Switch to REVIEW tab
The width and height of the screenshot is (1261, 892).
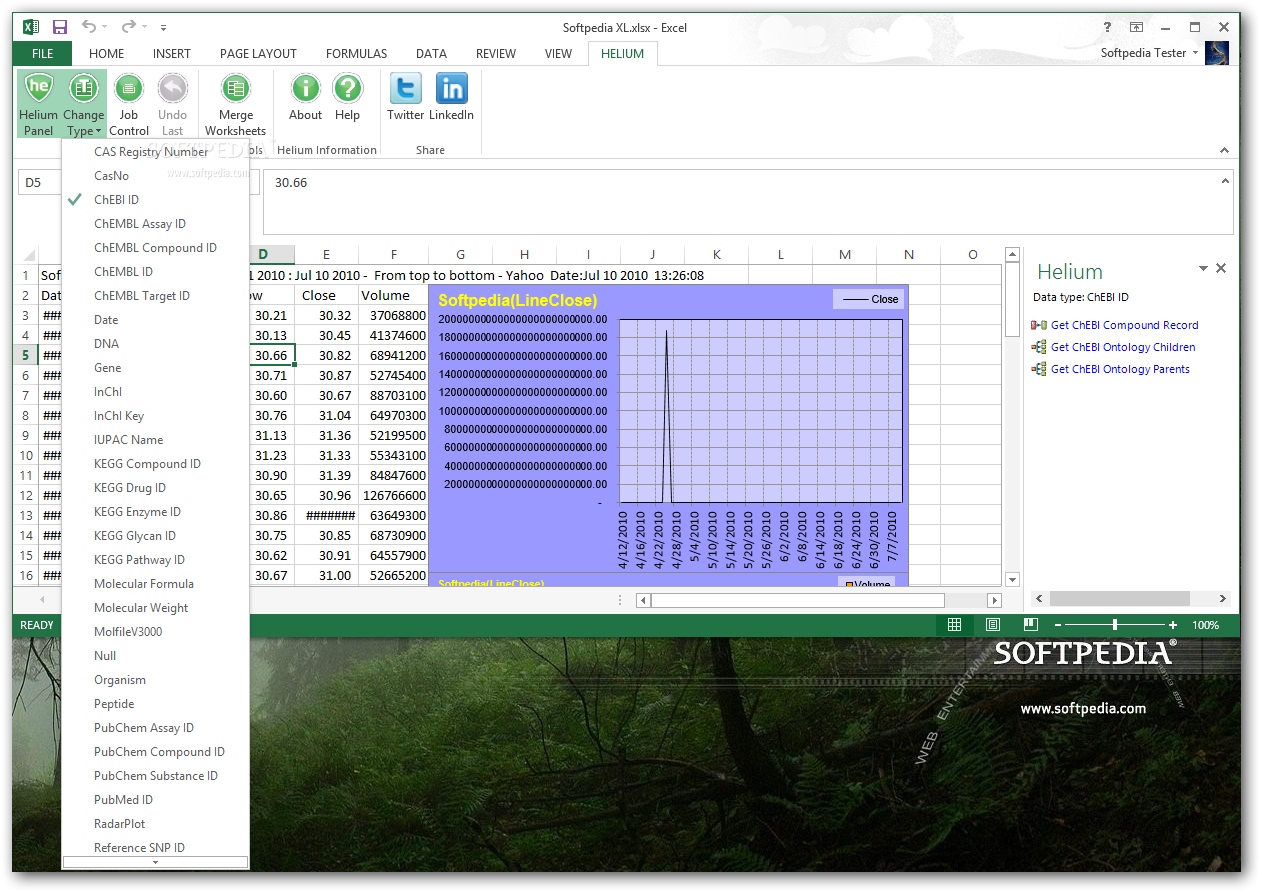coord(496,54)
